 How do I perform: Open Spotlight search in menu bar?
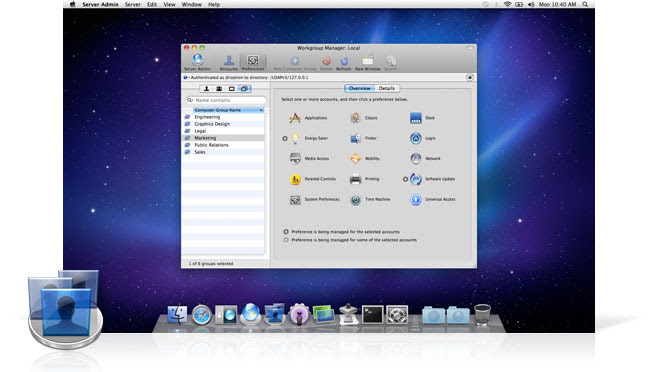[x=585, y=4]
